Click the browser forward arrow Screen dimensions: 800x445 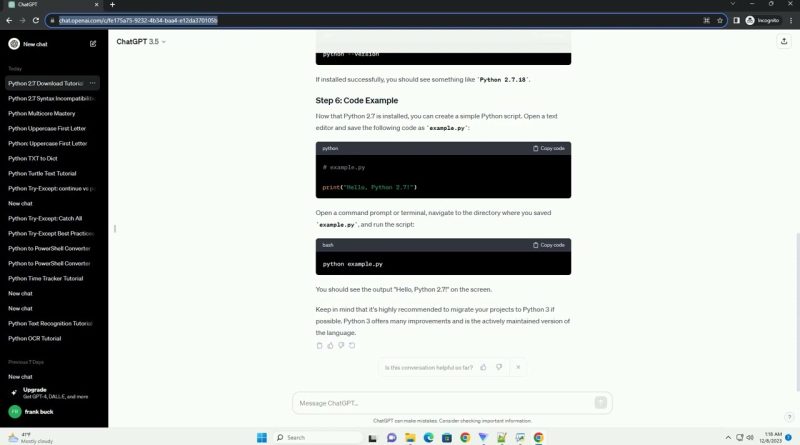click(22, 20)
